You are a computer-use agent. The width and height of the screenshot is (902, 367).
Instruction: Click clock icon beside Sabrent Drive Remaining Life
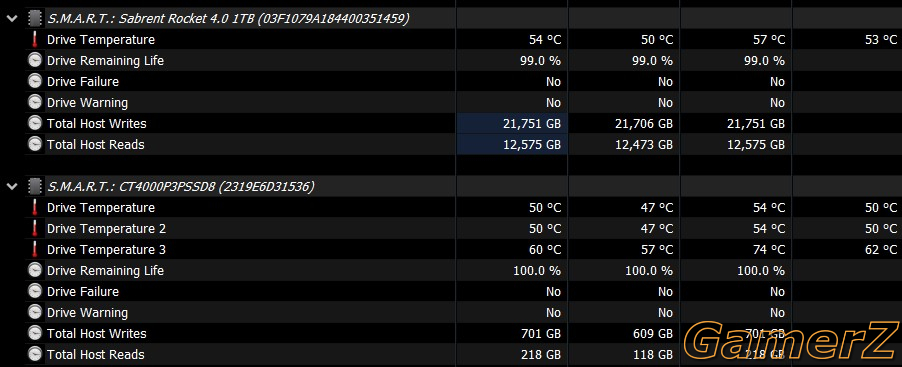point(35,60)
